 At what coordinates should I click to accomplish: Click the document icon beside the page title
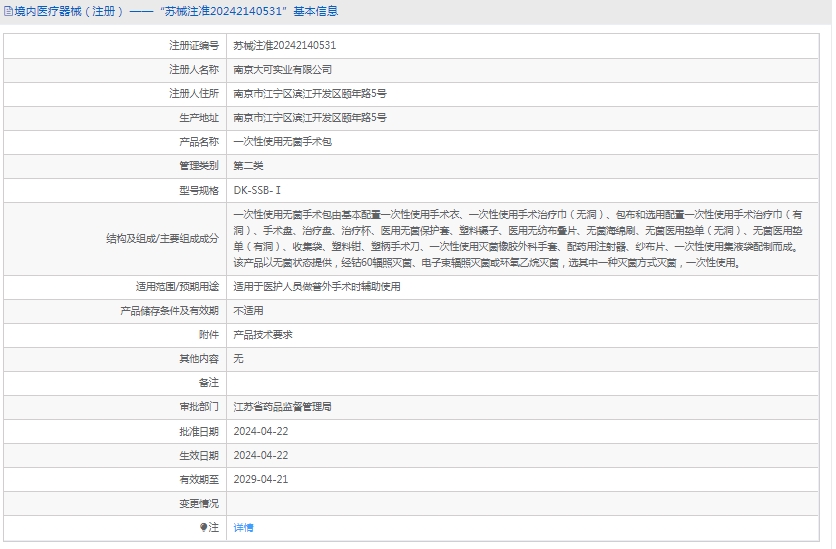point(8,11)
